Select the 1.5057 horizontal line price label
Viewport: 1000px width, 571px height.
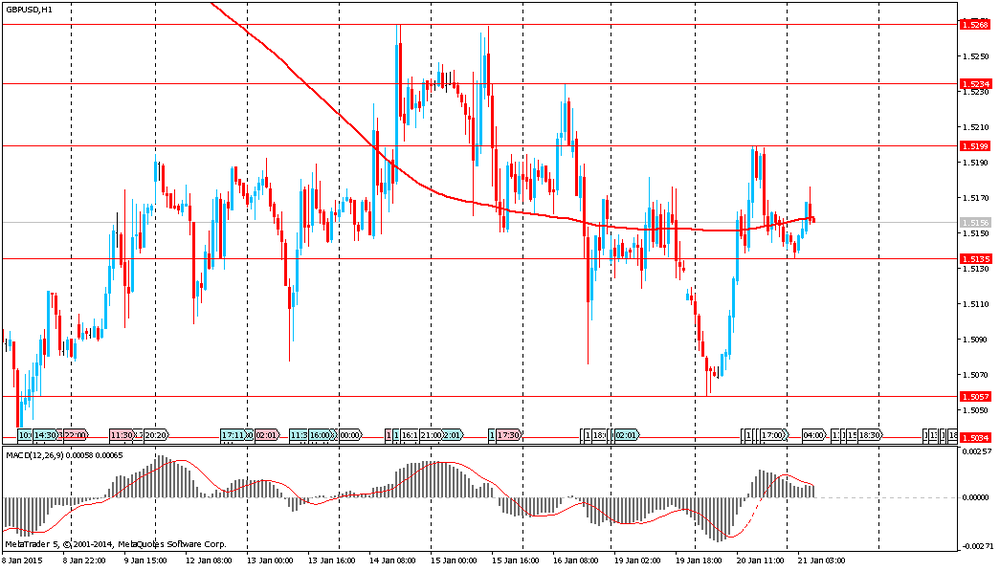(x=974, y=397)
